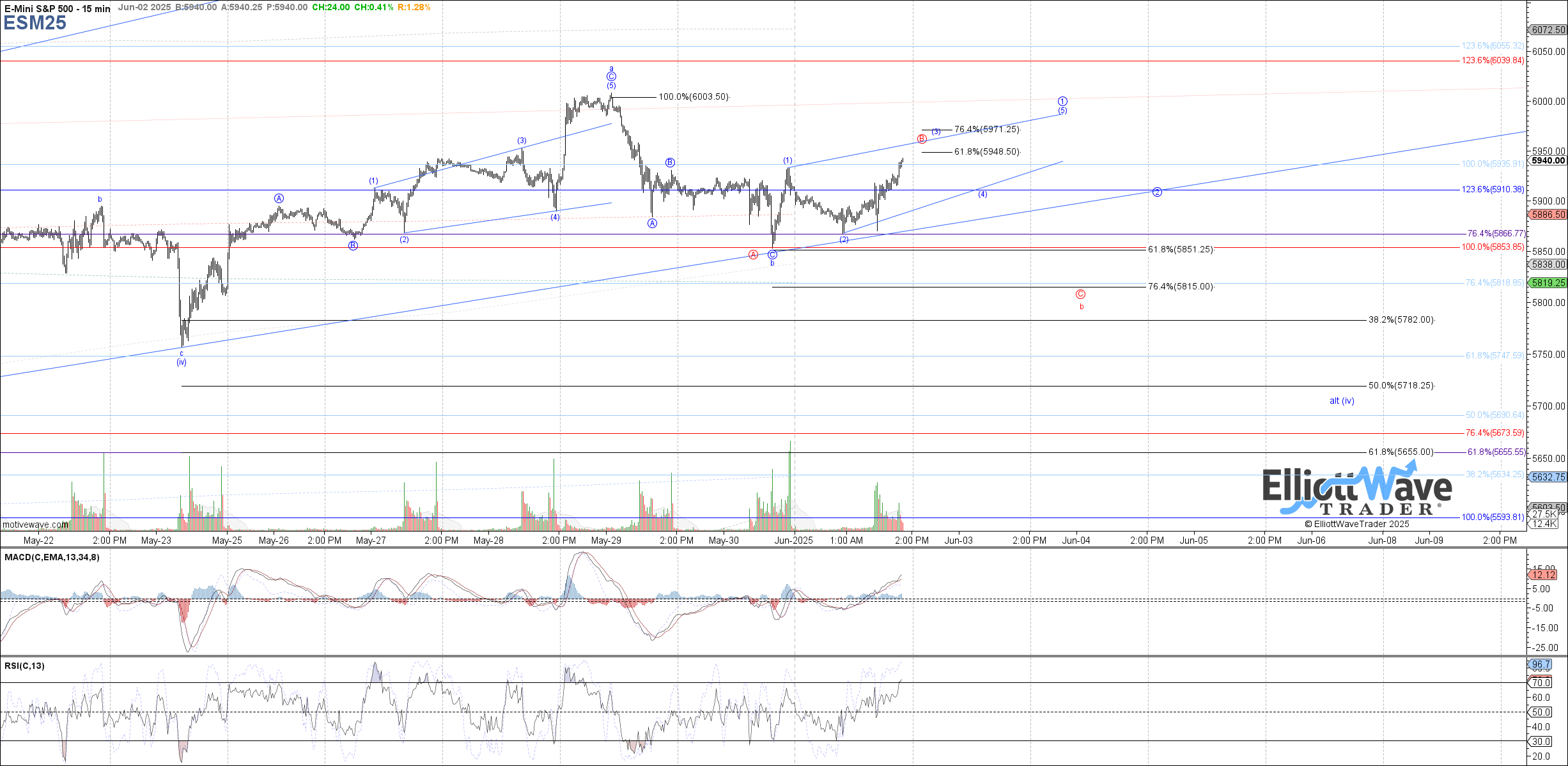Click the Jun-04 date on time axis
Screen dimensions: 1568x766
click(1076, 540)
